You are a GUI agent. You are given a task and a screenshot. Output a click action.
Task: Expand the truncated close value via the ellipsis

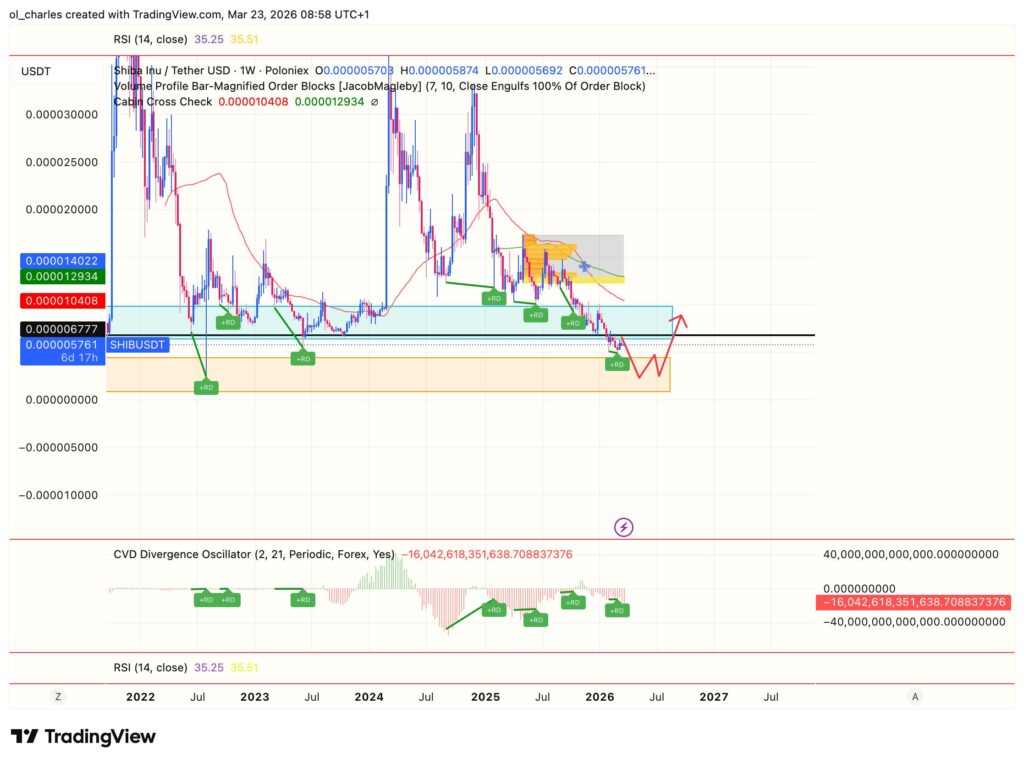(650, 70)
